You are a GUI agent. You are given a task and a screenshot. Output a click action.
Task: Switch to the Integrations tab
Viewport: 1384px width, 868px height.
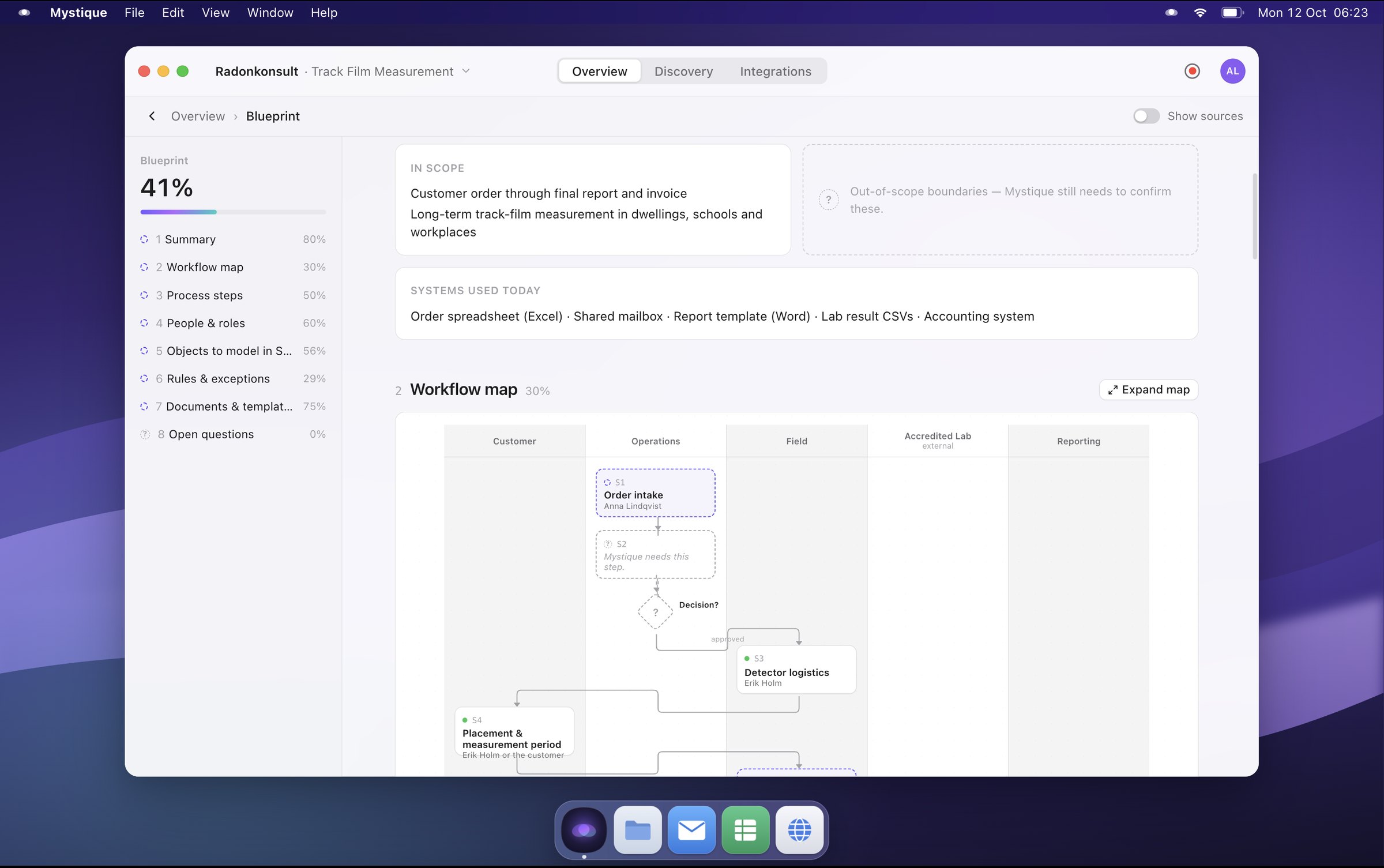[x=776, y=71]
